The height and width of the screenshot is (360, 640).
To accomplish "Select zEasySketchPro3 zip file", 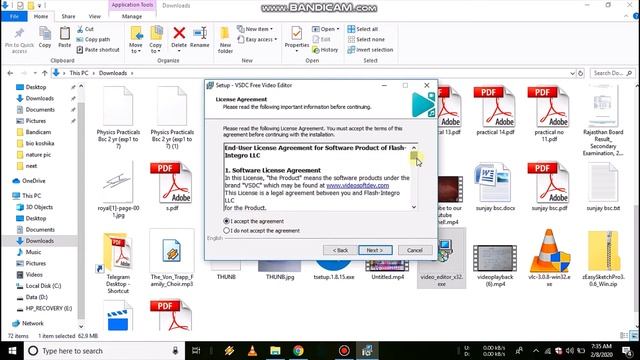I will 603,258.
